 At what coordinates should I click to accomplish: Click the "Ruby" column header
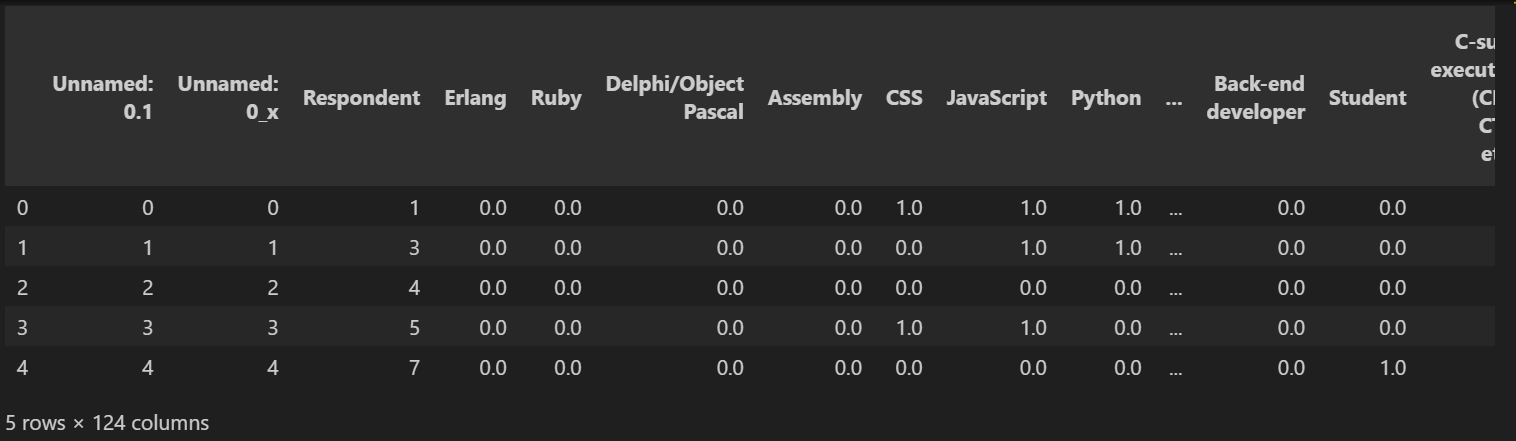tap(556, 98)
